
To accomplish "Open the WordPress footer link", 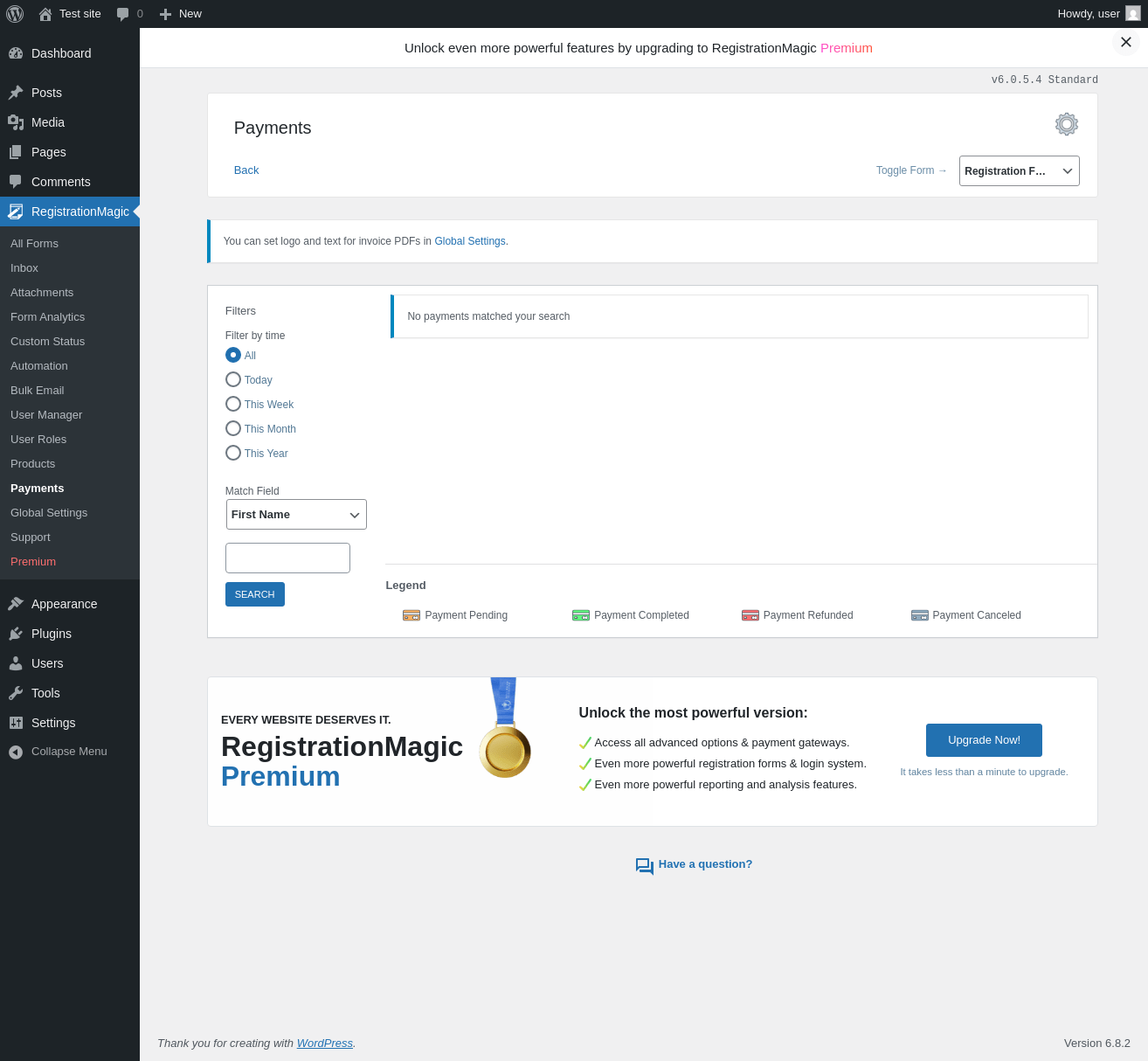I will tap(325, 1044).
